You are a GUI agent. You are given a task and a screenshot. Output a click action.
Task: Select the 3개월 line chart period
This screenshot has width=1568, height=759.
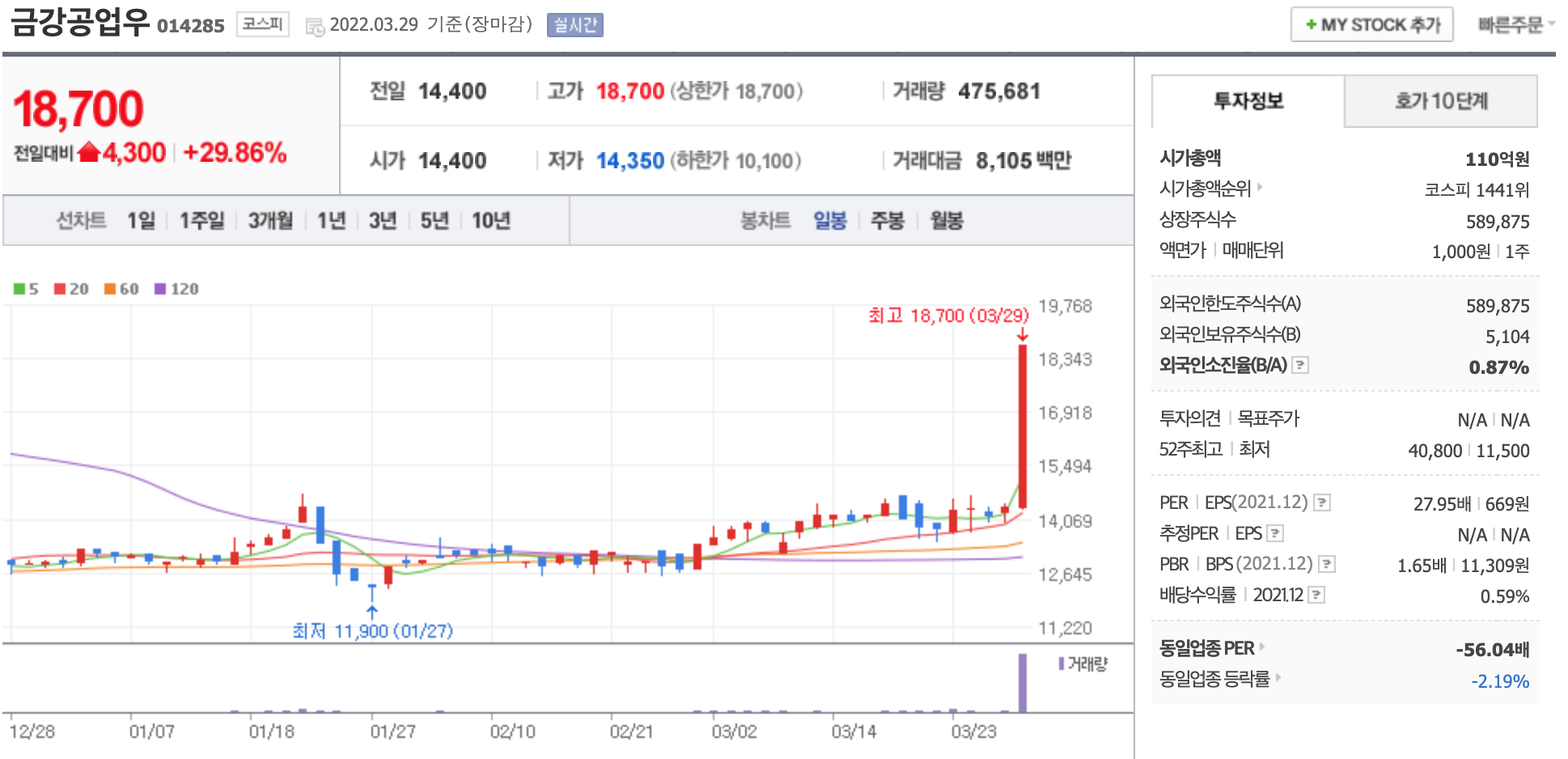[x=270, y=220]
